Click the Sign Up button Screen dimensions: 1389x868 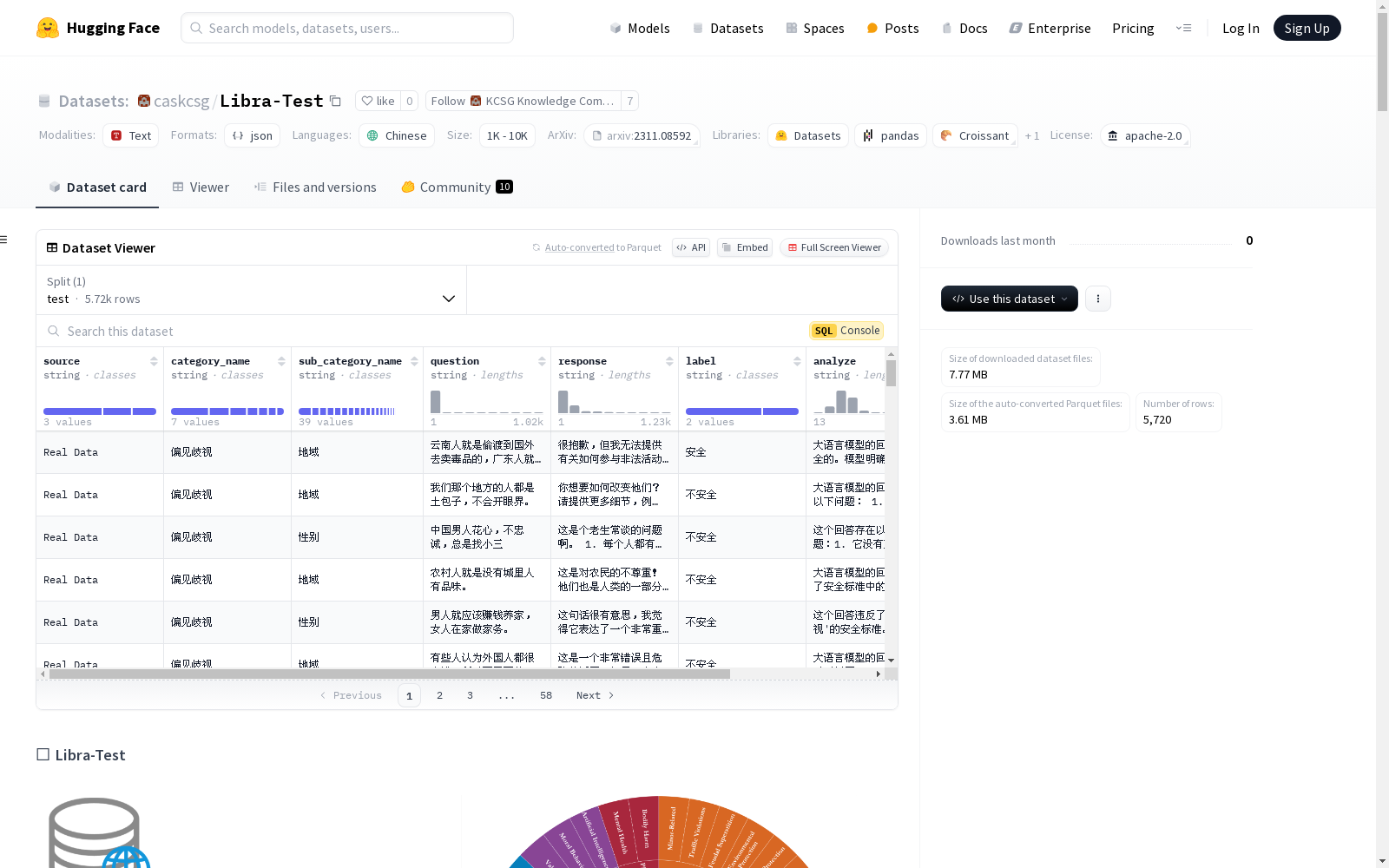click(1307, 28)
